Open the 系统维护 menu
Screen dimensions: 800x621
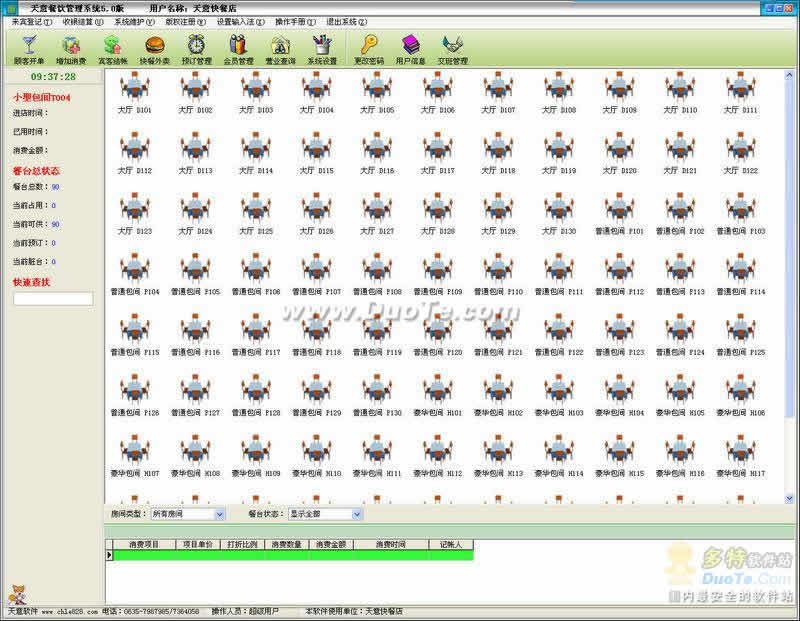(134, 21)
